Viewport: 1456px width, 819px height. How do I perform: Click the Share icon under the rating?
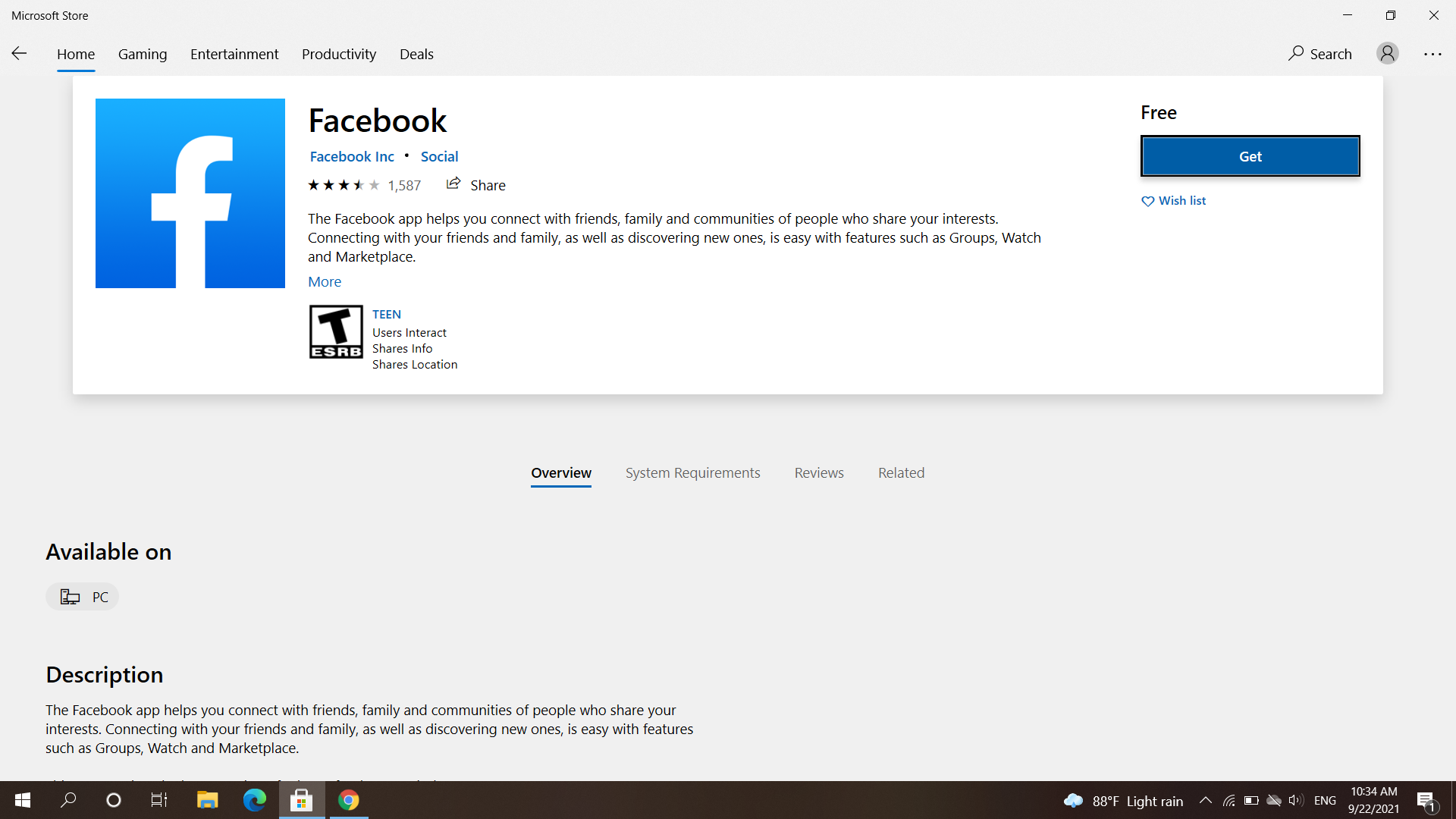pos(453,184)
